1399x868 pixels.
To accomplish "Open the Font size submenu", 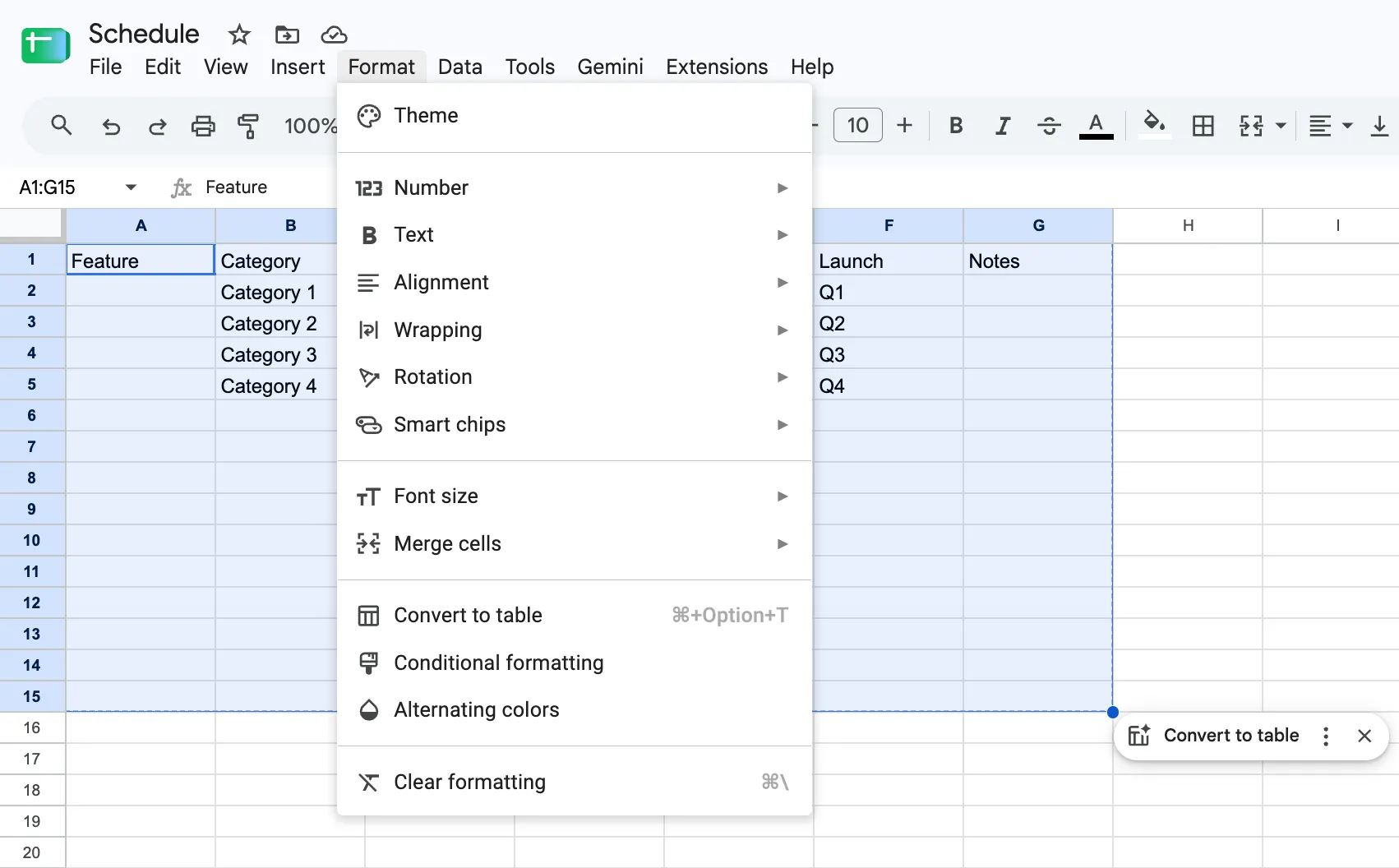I will point(574,496).
